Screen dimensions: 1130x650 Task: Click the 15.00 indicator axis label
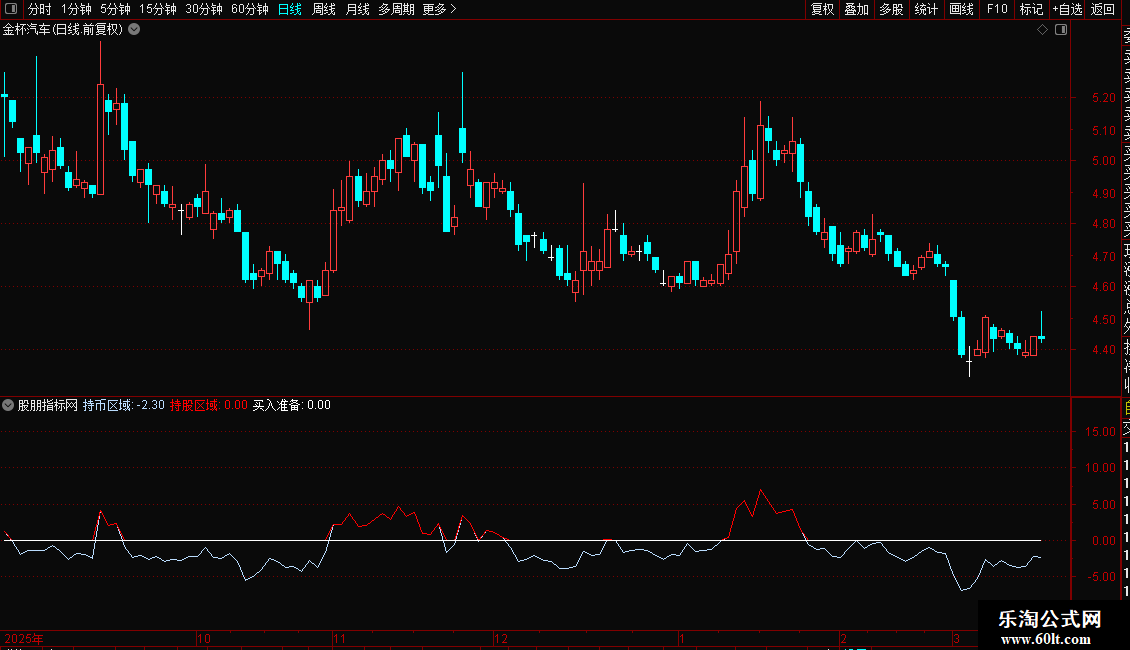pos(1100,432)
